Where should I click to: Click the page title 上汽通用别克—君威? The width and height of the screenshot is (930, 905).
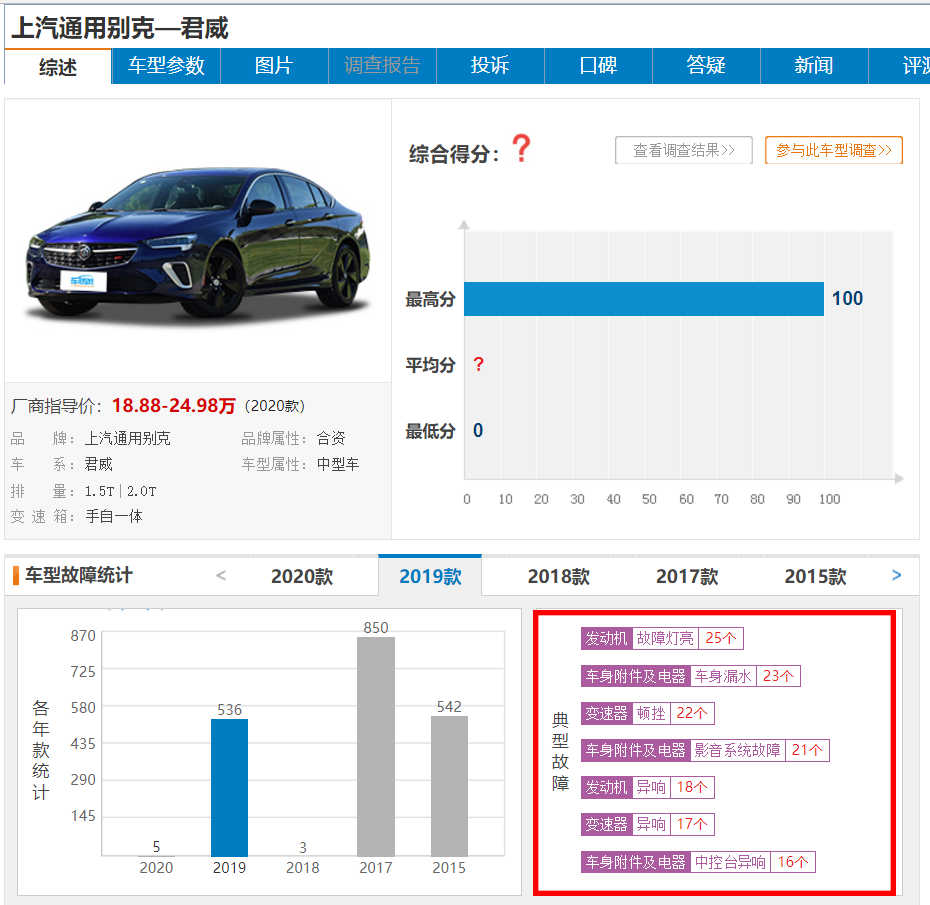tap(120, 28)
